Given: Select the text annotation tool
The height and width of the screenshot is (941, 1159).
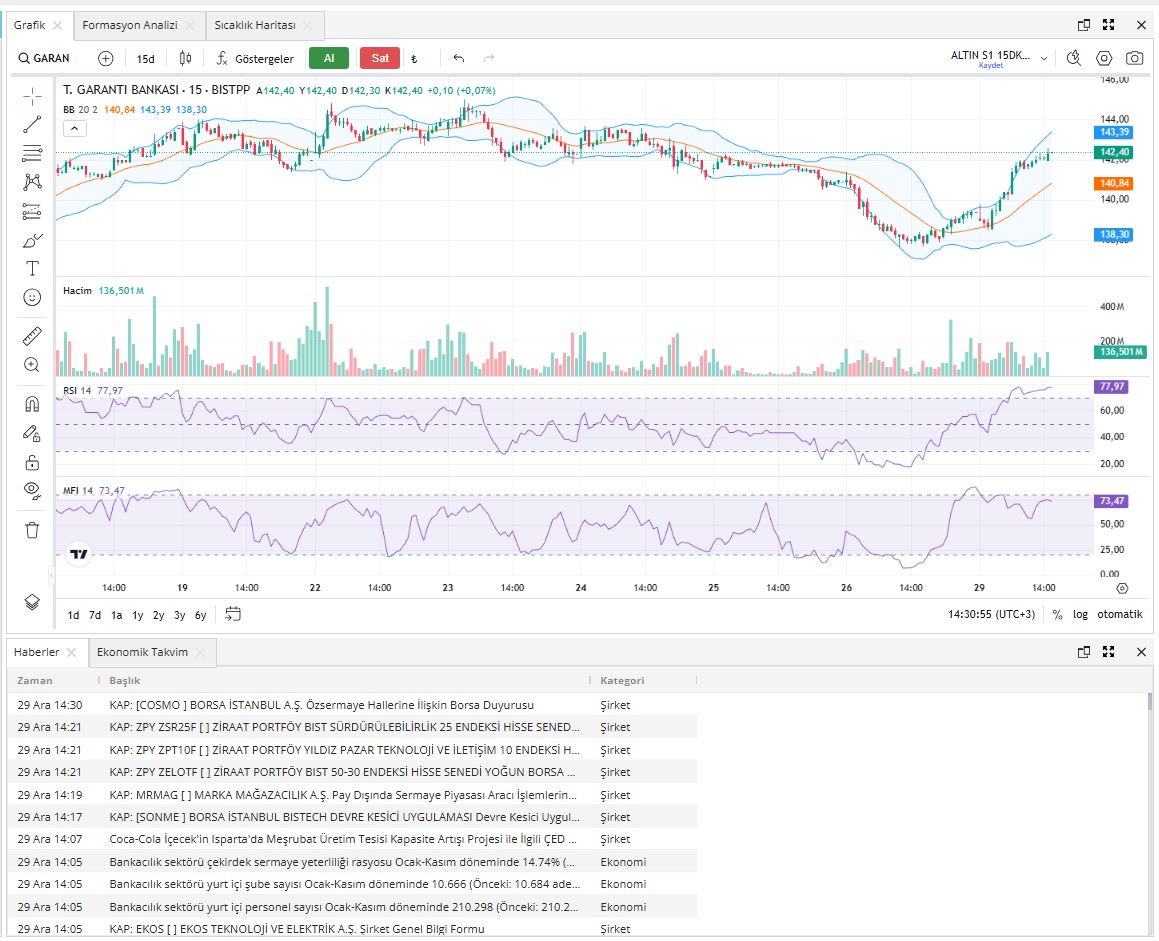Looking at the screenshot, I should pyautogui.click(x=32, y=268).
